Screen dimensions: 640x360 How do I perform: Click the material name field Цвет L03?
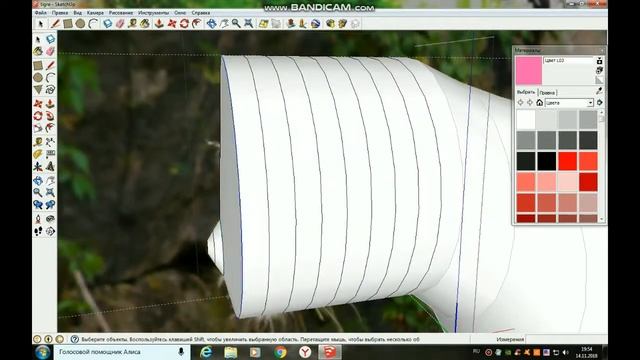[568, 60]
